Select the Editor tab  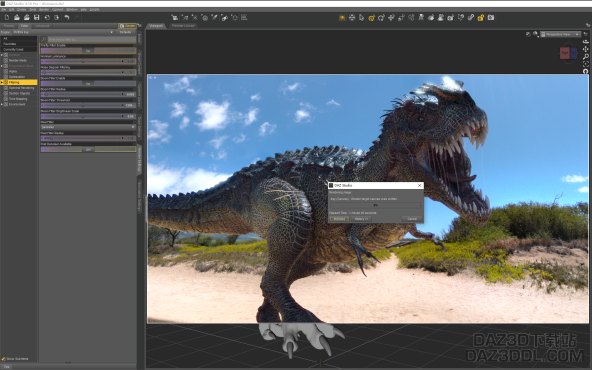coord(25,26)
